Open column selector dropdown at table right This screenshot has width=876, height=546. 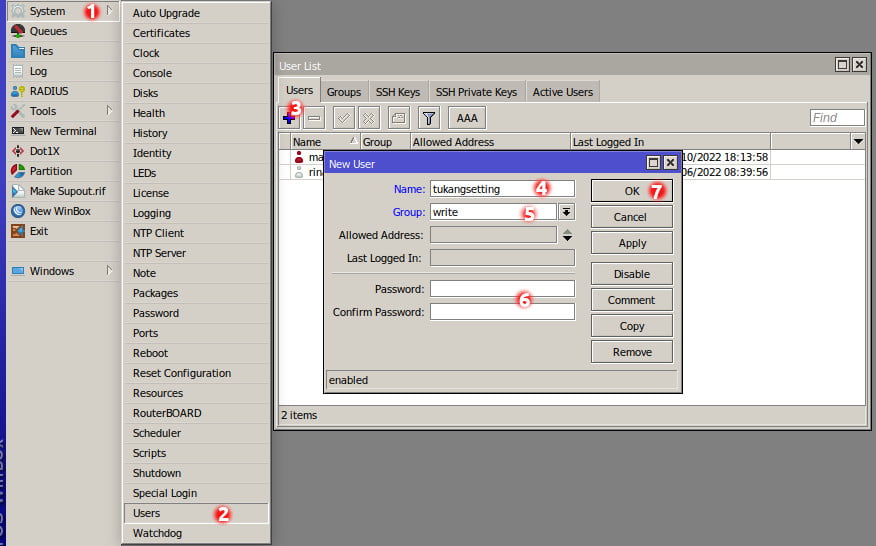coord(857,142)
